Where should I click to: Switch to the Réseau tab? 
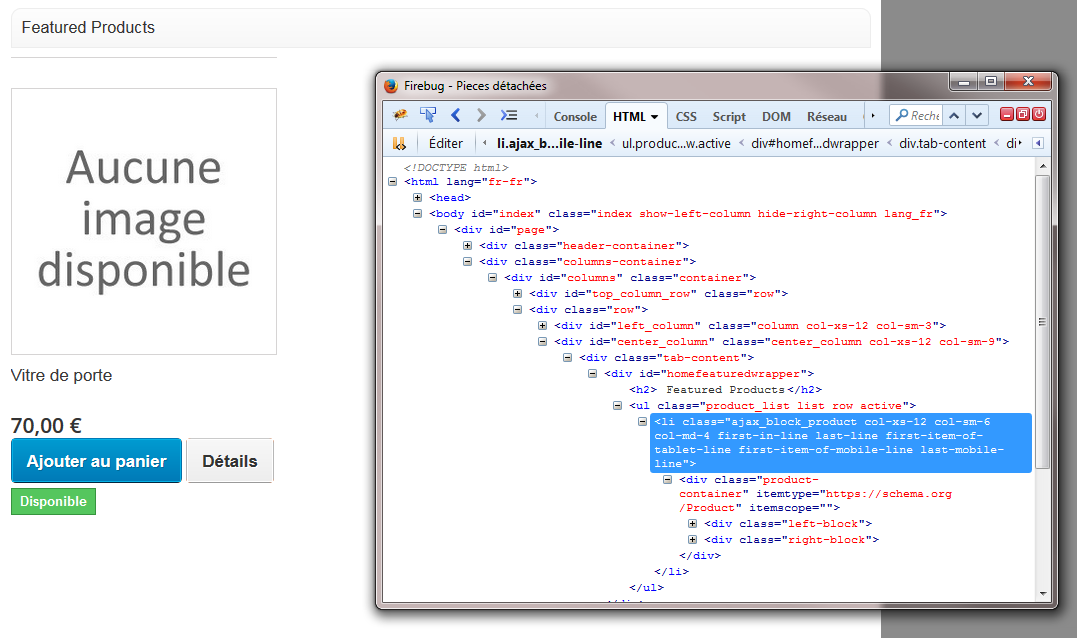pos(827,117)
